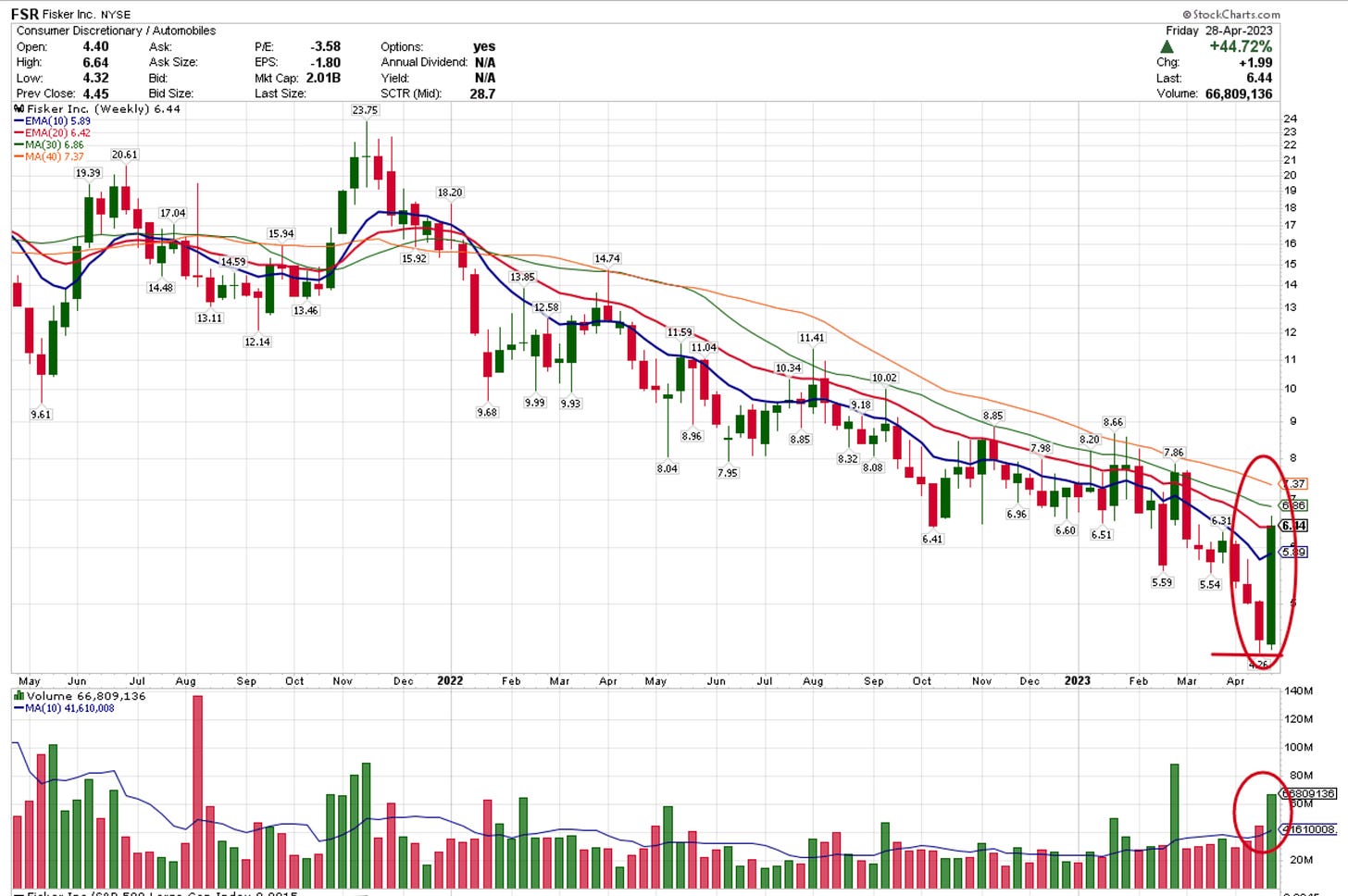Click the 7.37 price tag on right axis

click(x=1294, y=484)
